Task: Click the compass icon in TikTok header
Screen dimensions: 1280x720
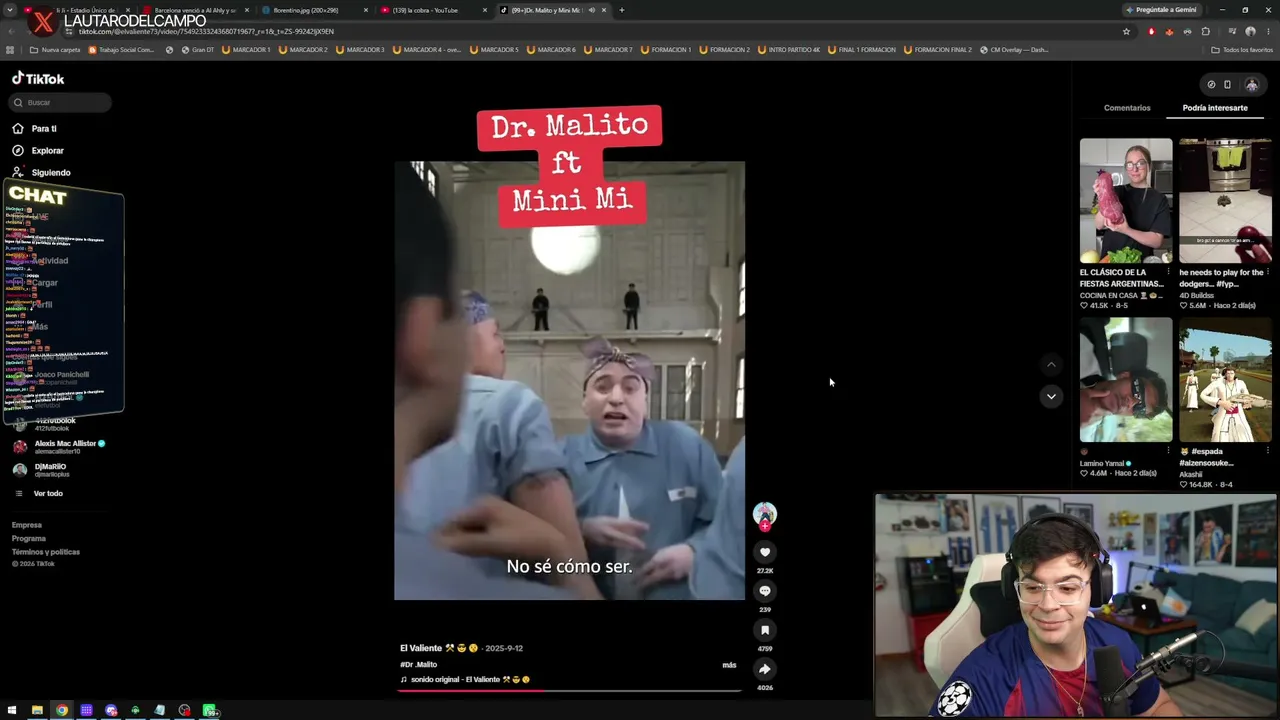Action: 1211,84
